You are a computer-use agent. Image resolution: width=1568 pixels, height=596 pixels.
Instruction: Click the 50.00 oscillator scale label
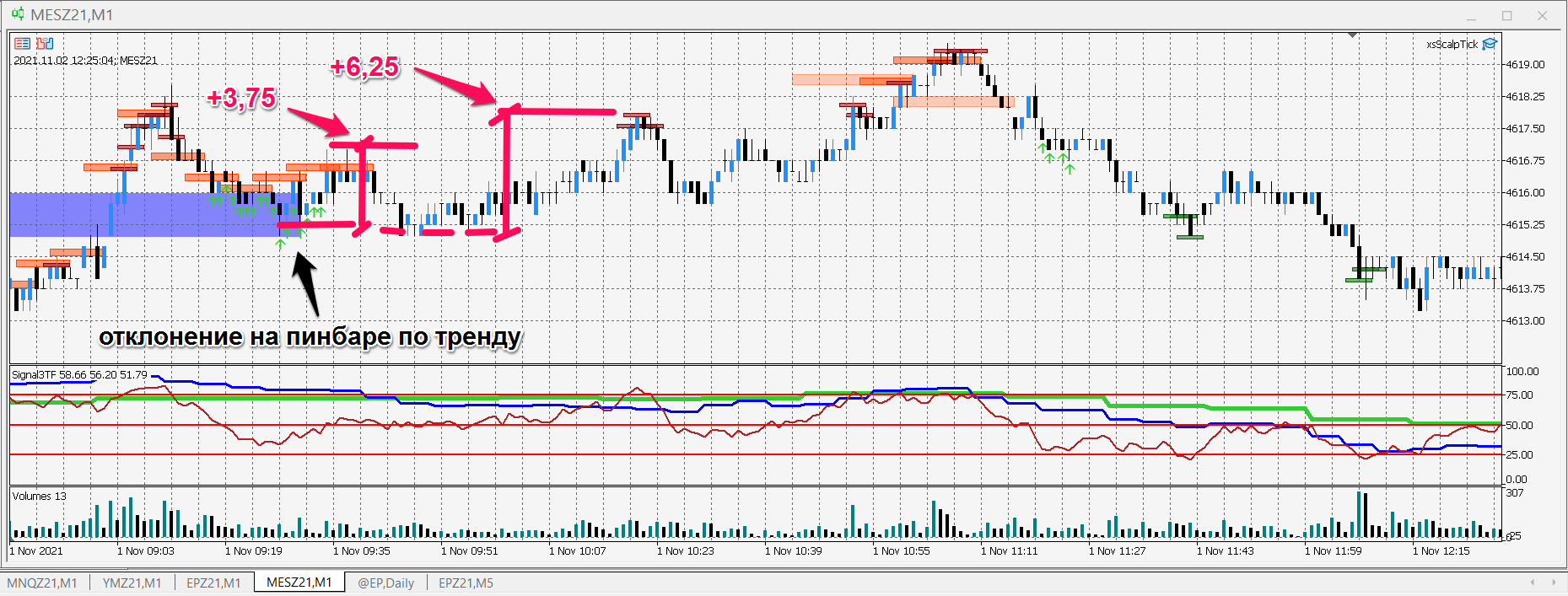(1520, 425)
